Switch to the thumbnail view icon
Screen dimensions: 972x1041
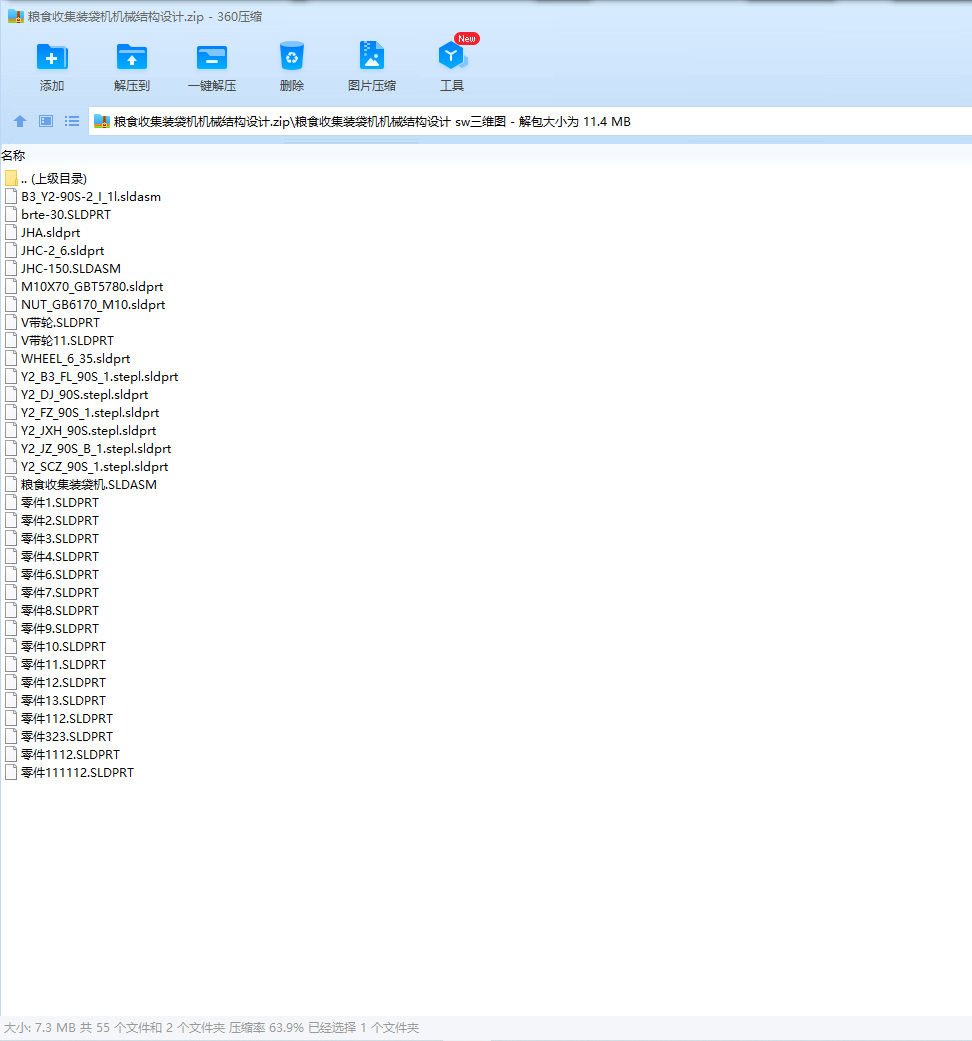pyautogui.click(x=46, y=121)
